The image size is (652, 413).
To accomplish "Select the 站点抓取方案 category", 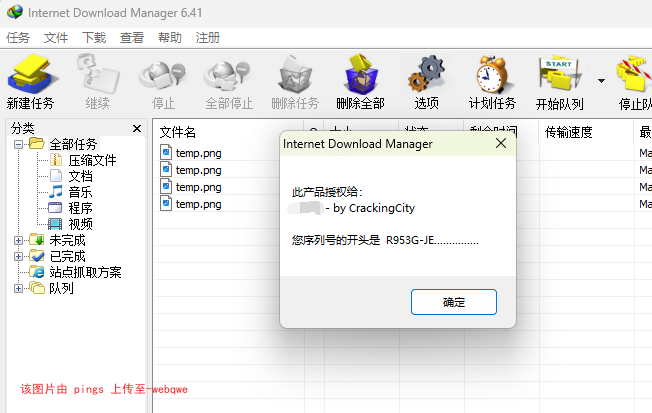I will pyautogui.click(x=85, y=272).
